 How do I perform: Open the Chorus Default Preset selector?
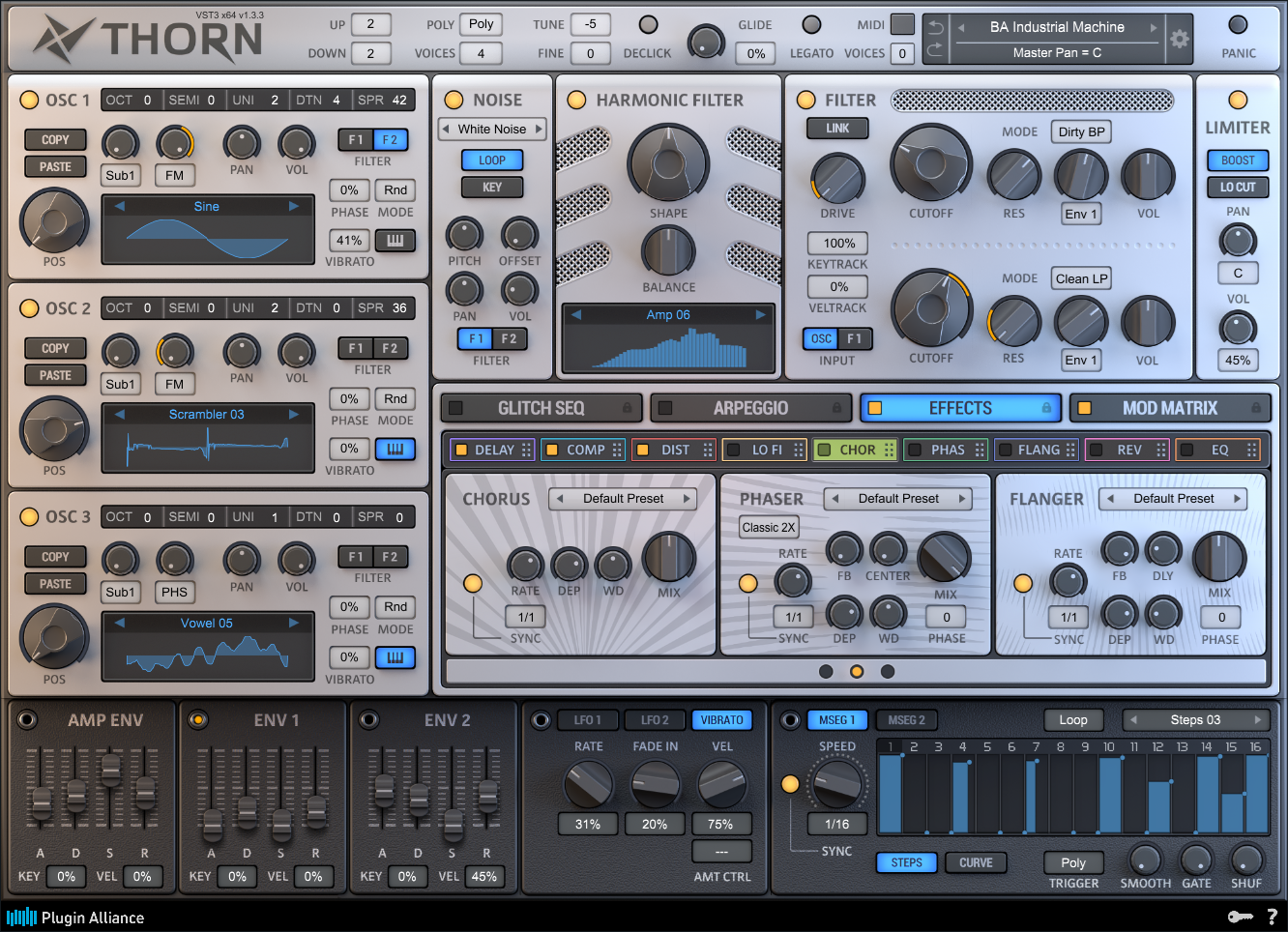coord(623,499)
